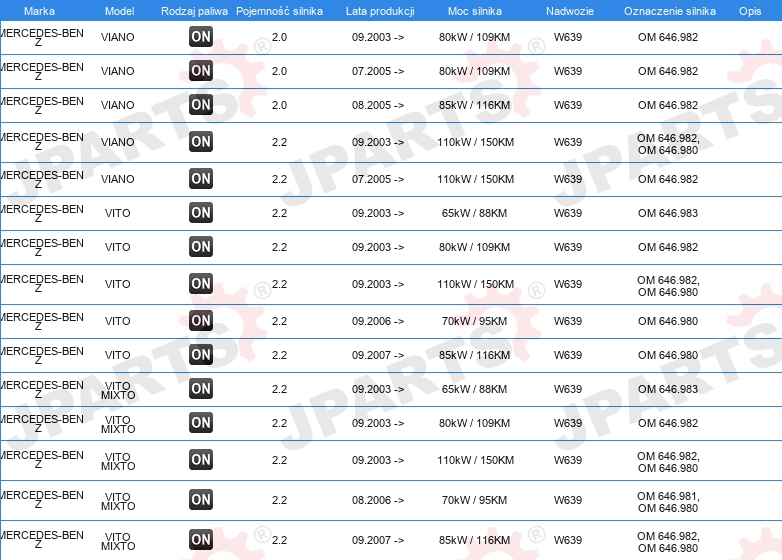Click the ON icon for VITO MIXTO 110kW / 150KM
Screen dimensions: 782x560
point(201,460)
